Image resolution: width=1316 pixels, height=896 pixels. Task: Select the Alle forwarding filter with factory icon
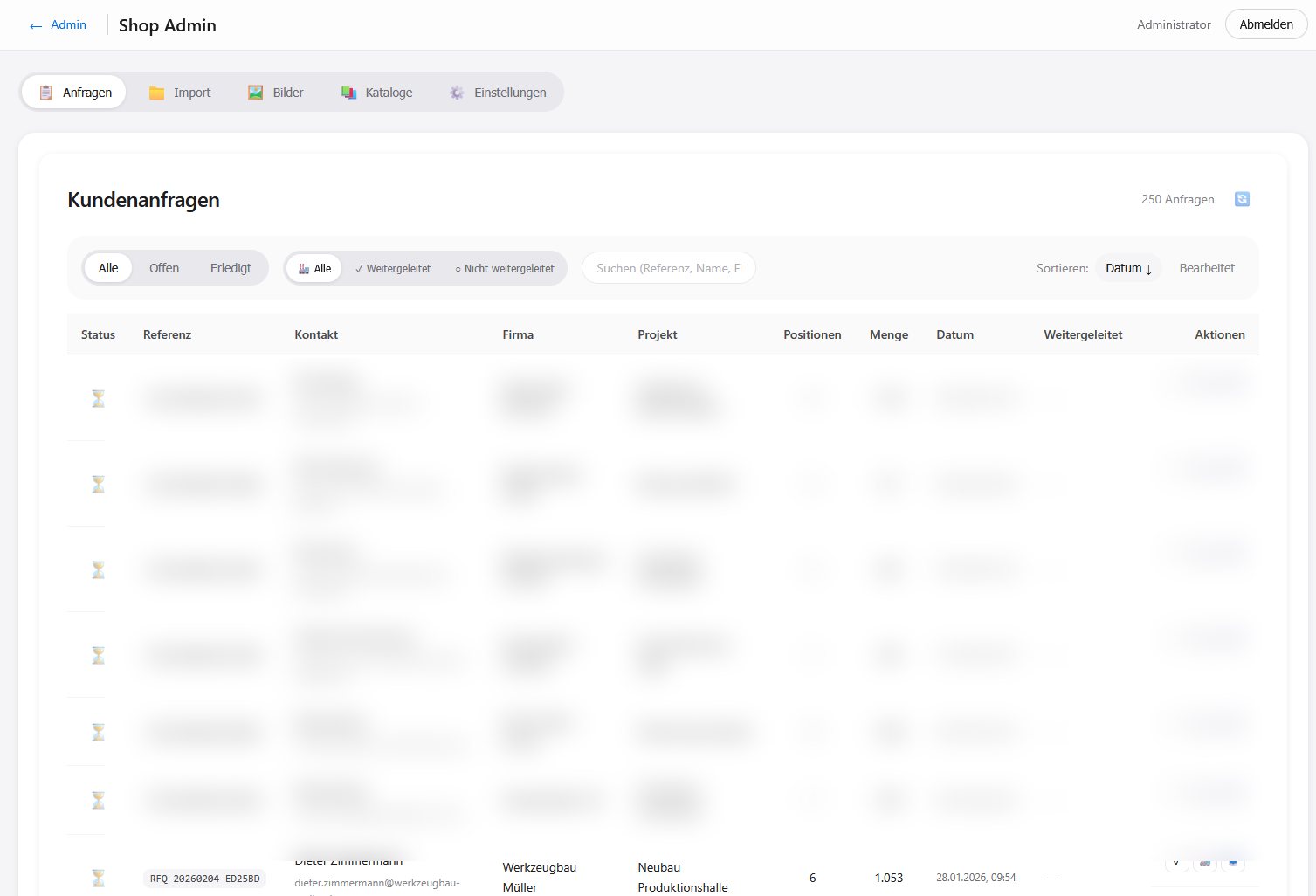(314, 268)
